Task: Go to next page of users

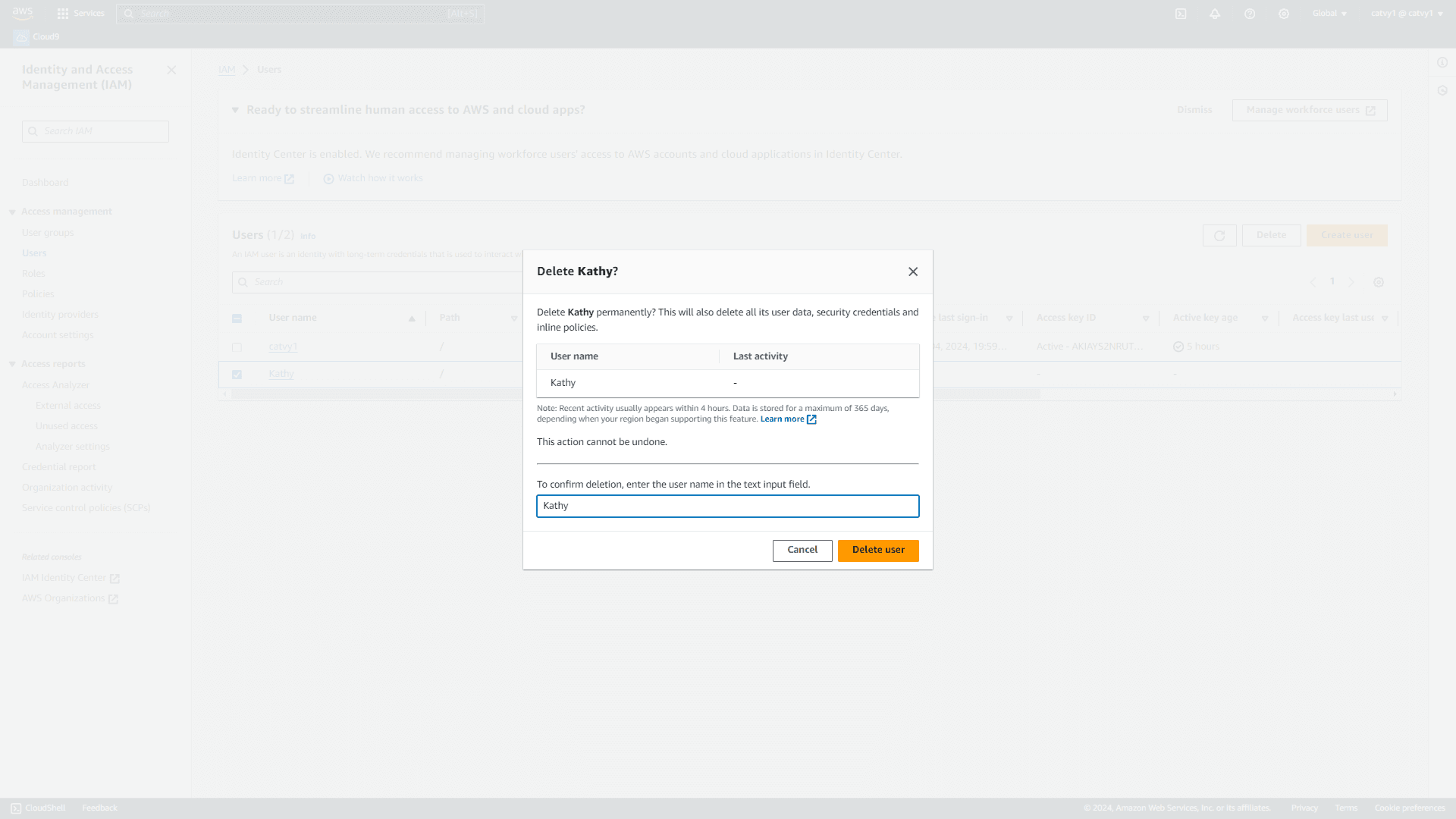Action: (1351, 282)
